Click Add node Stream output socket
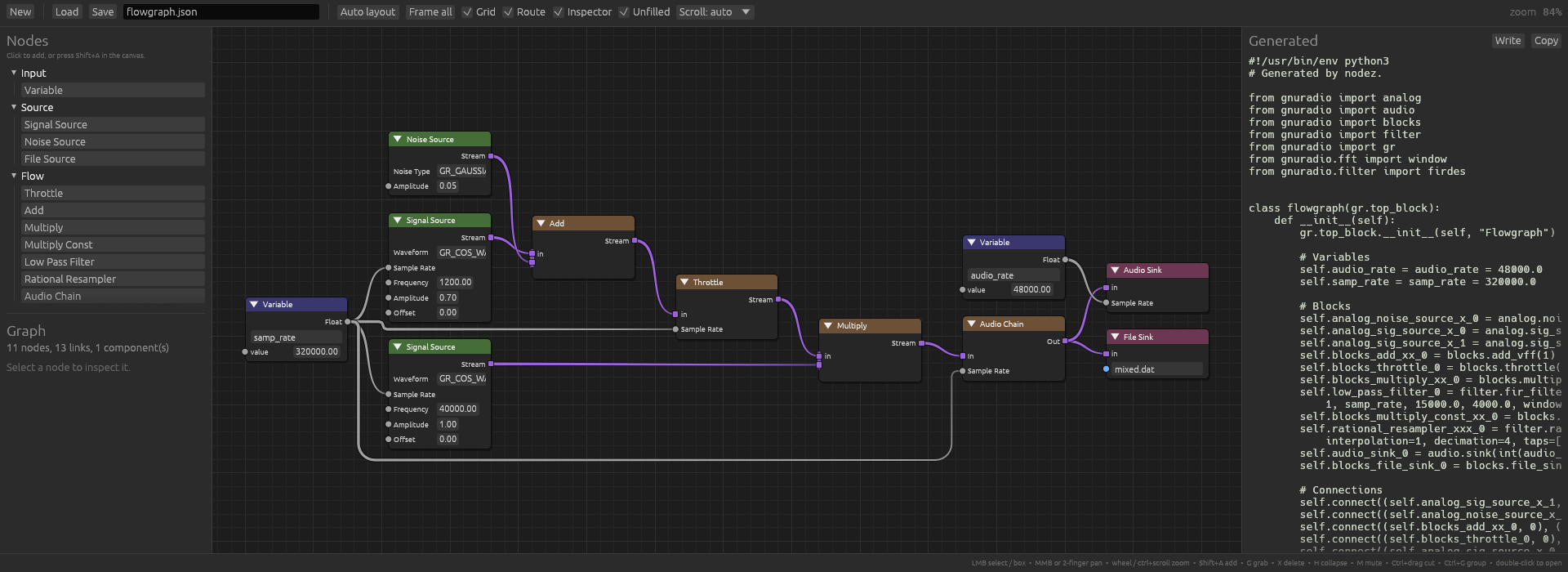The image size is (1568, 572). [x=635, y=241]
